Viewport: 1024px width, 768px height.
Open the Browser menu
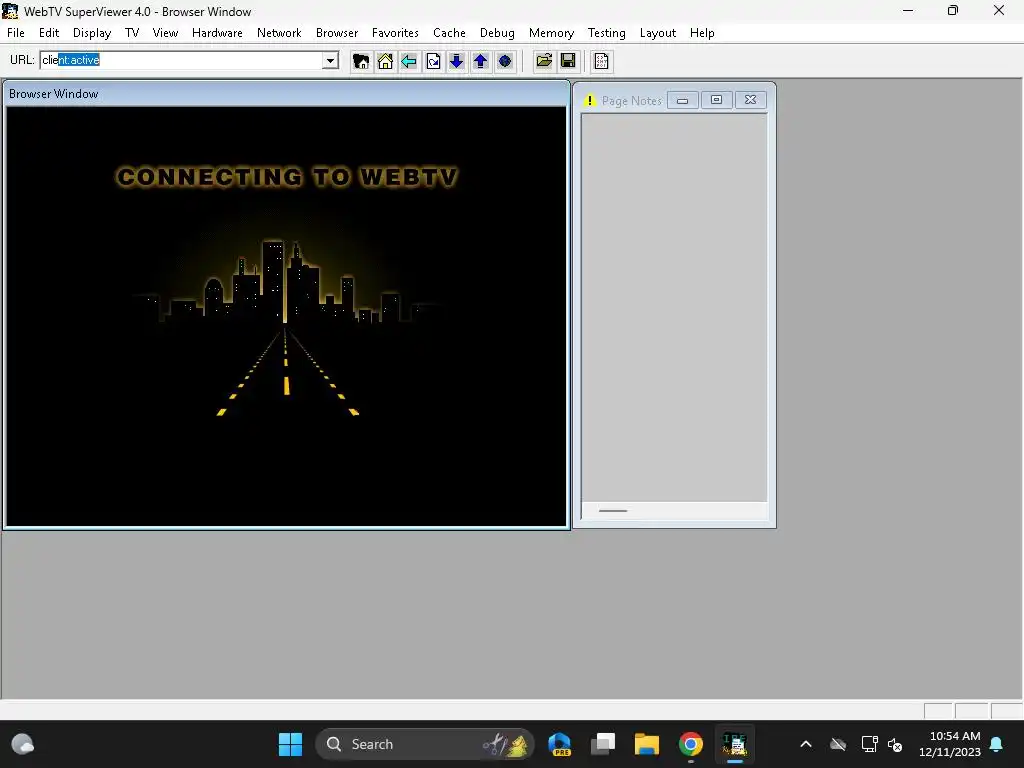click(337, 33)
